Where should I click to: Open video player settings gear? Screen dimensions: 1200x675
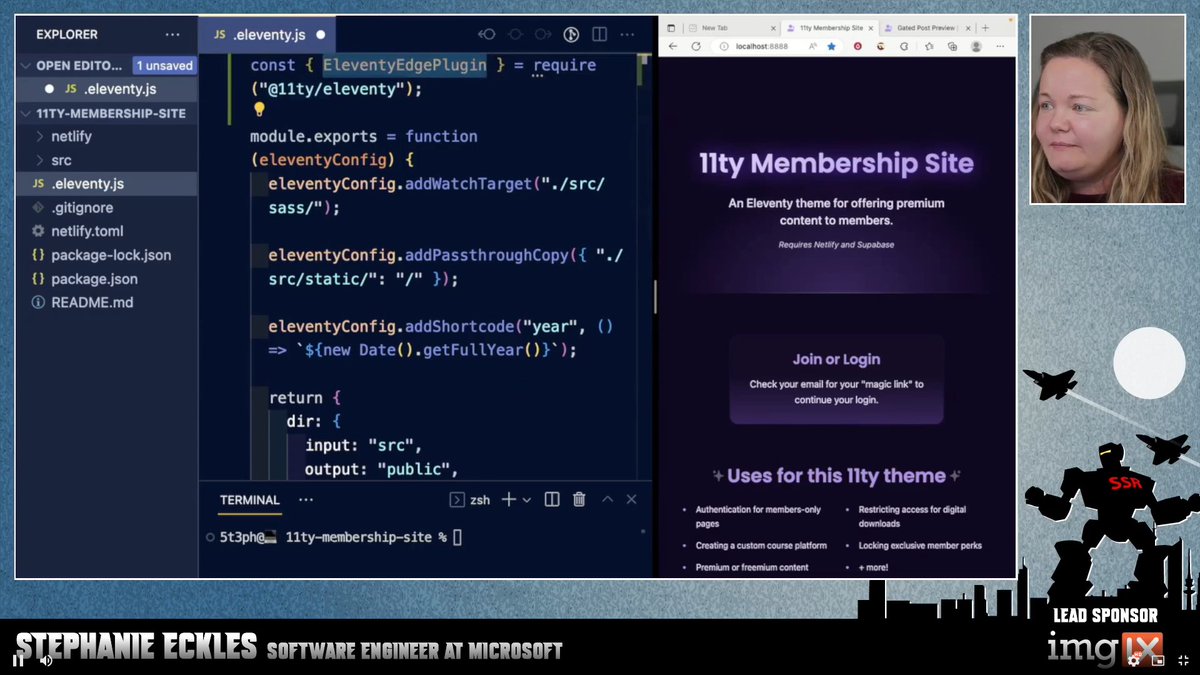(x=1133, y=660)
